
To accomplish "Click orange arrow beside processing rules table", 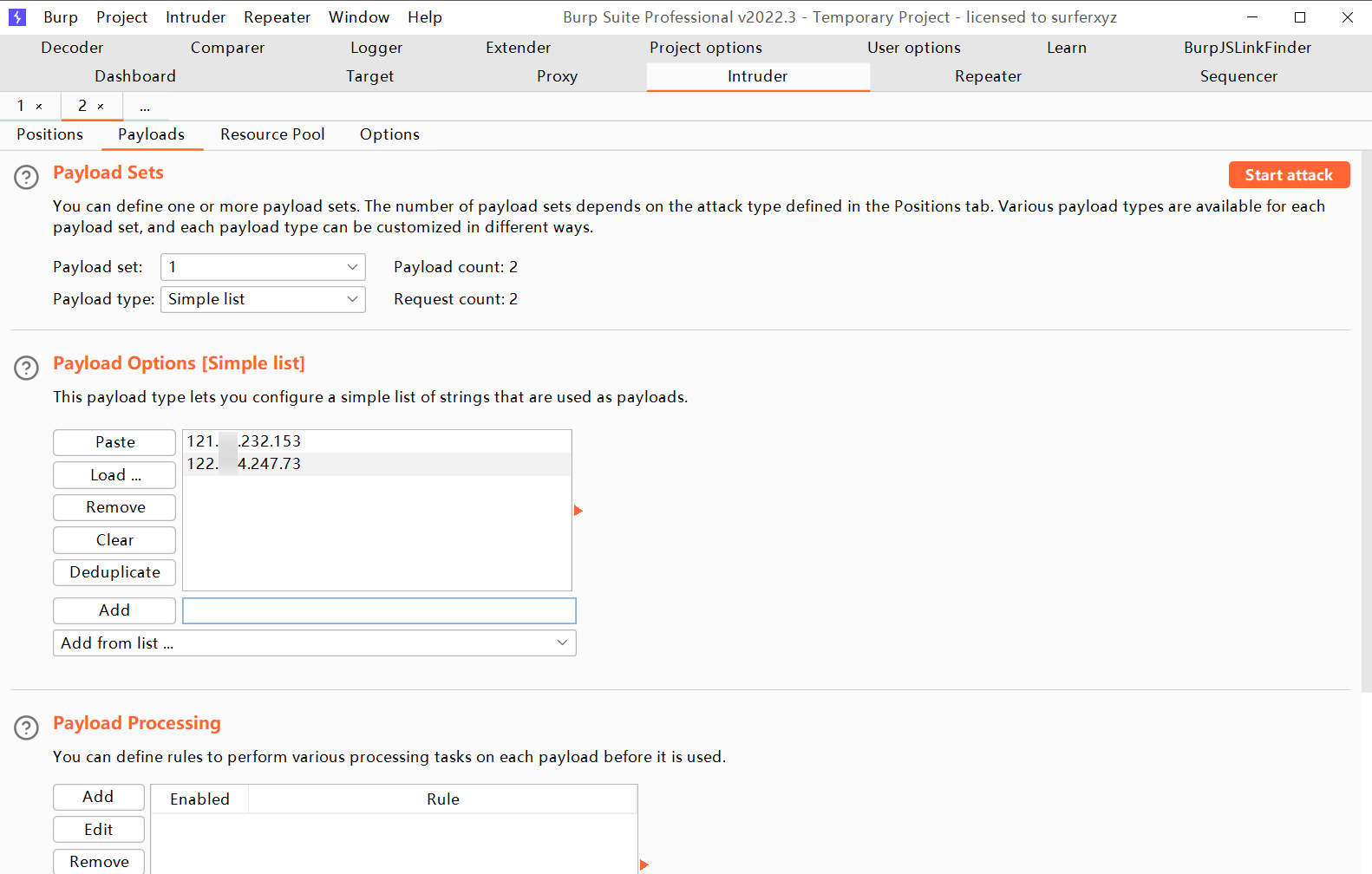I will [644, 864].
